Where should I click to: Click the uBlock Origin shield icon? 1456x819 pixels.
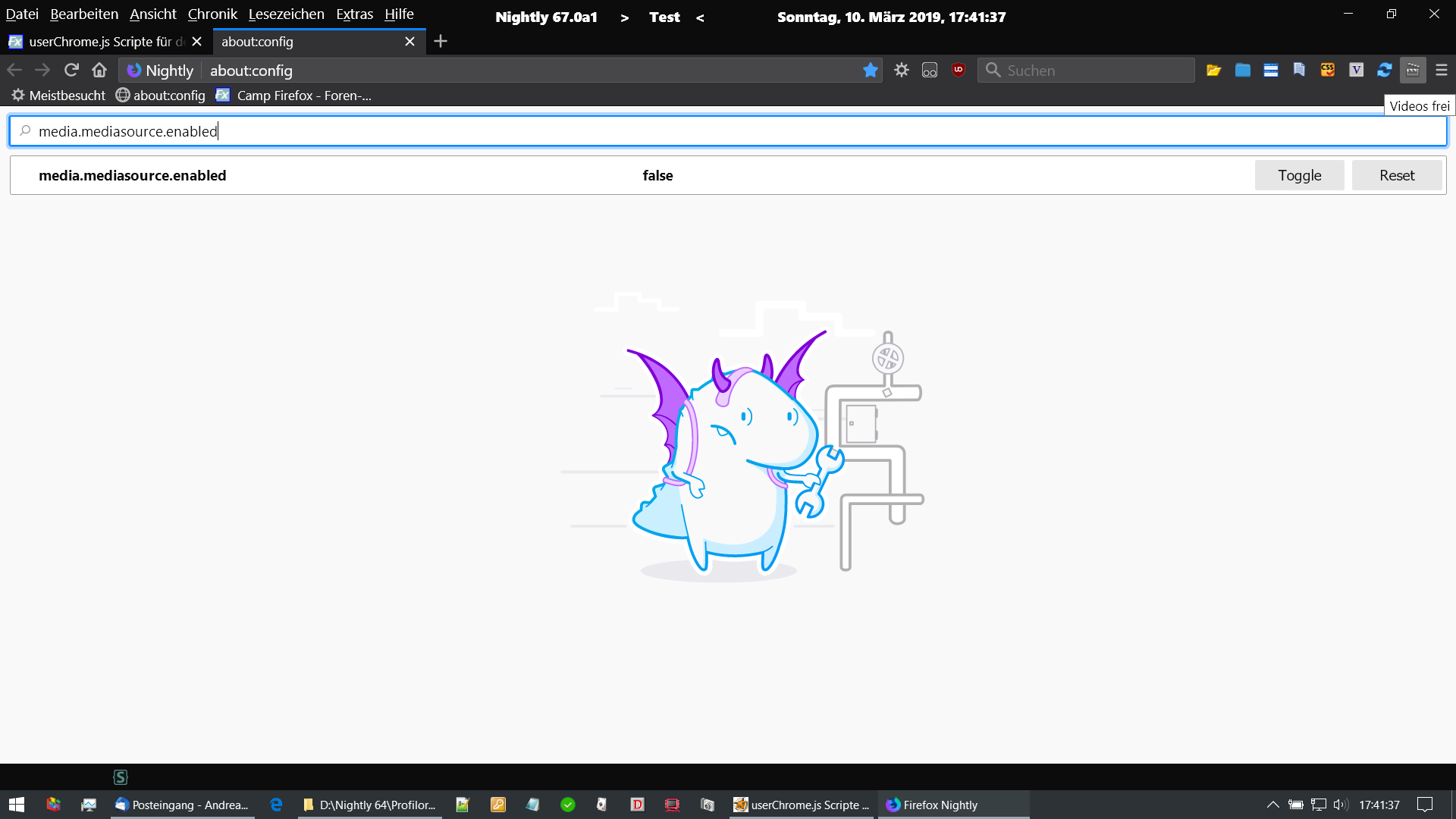point(959,70)
